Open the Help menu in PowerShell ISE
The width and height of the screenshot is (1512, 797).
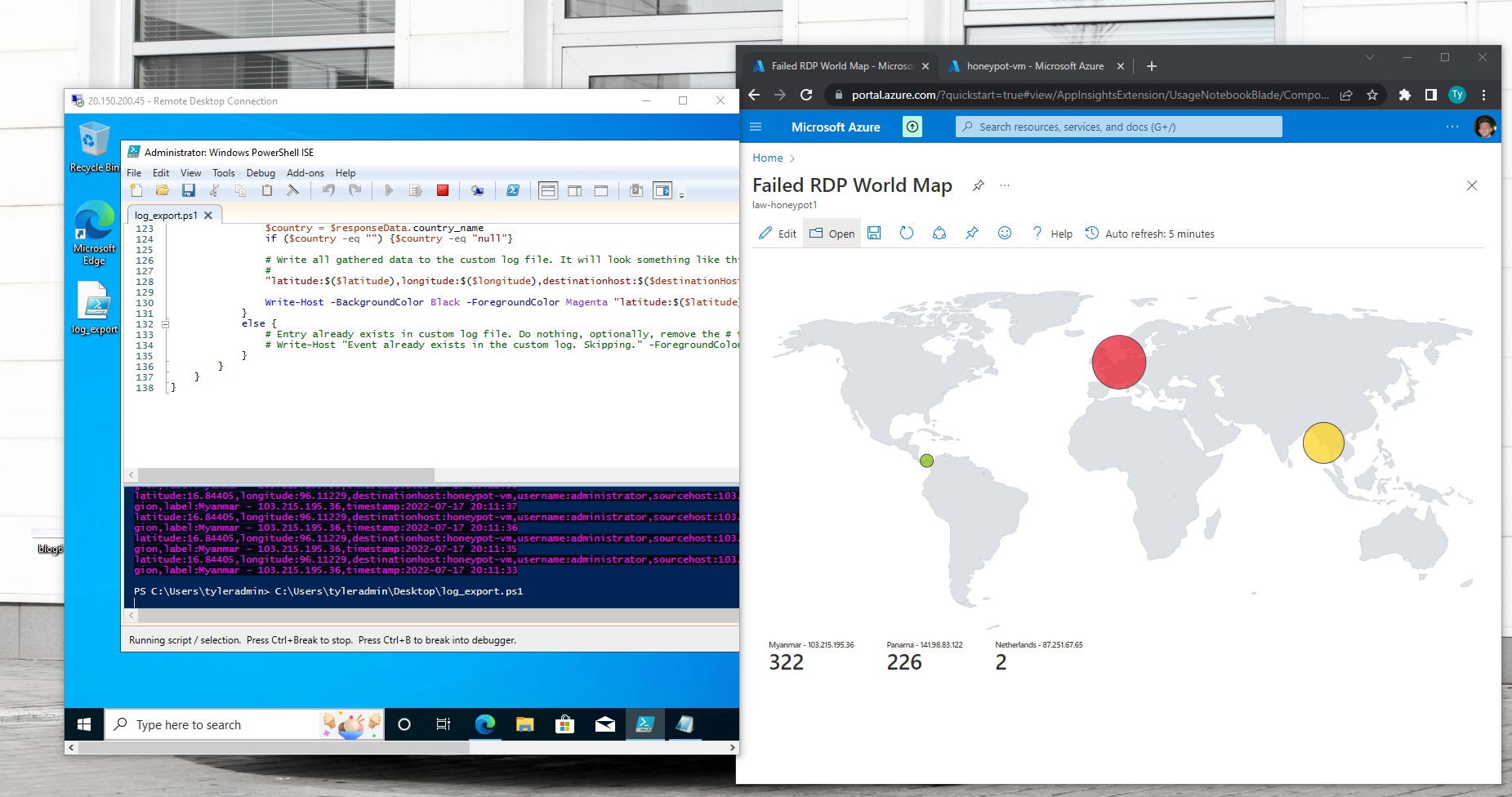(x=346, y=173)
